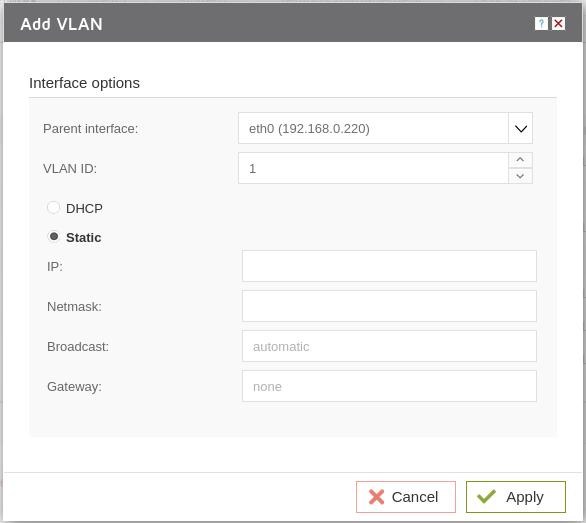Click the Gateway field showing none
Screen dimensions: 586x523
click(389, 386)
